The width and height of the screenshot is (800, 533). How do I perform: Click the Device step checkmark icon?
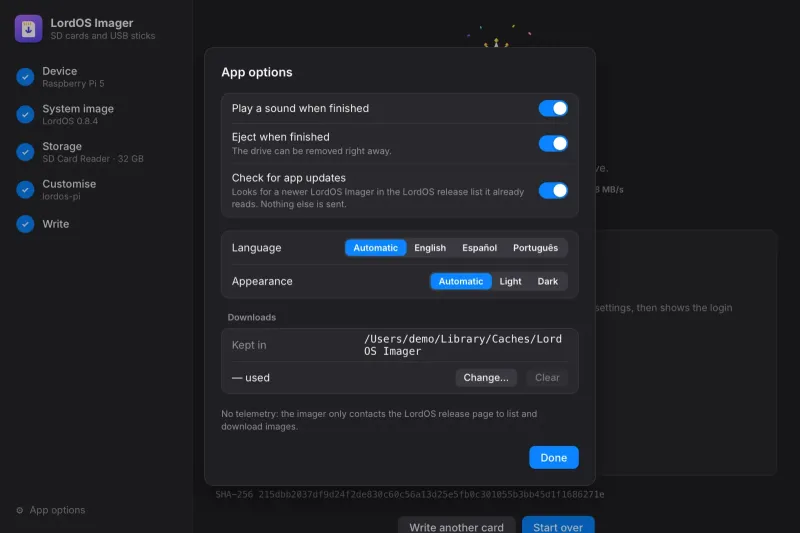pos(25,77)
